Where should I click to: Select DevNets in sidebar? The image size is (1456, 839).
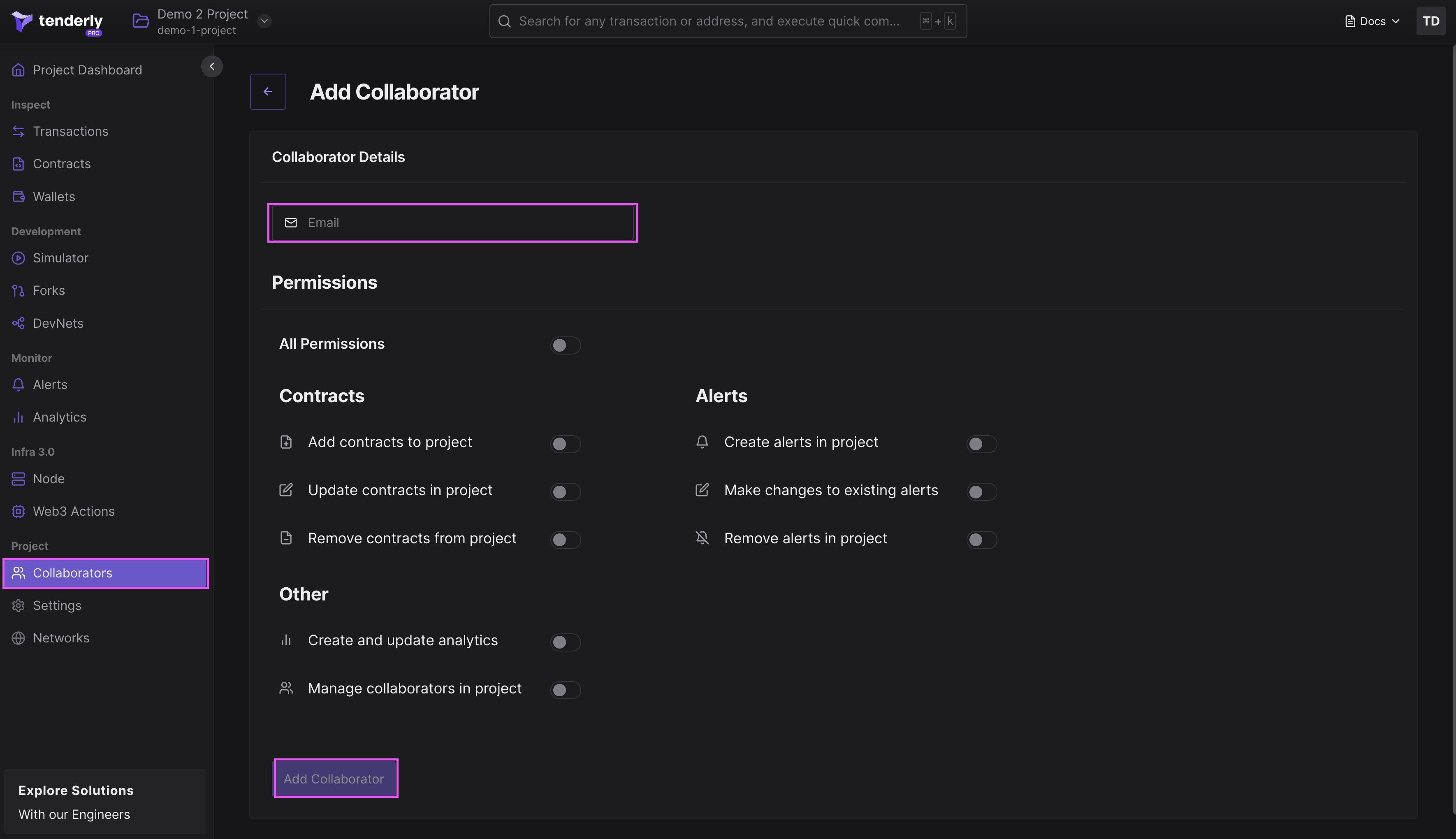coord(106,323)
